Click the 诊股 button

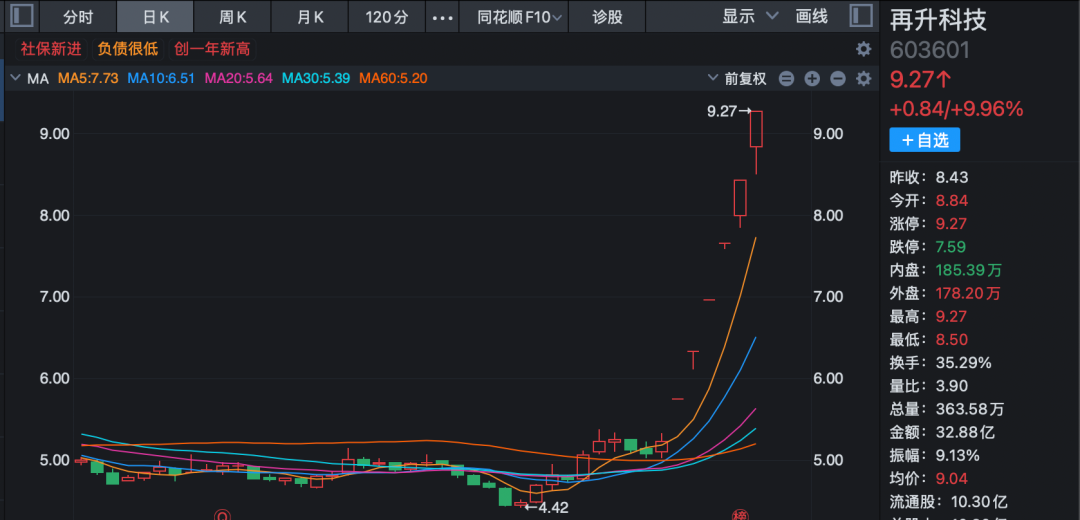click(x=607, y=17)
